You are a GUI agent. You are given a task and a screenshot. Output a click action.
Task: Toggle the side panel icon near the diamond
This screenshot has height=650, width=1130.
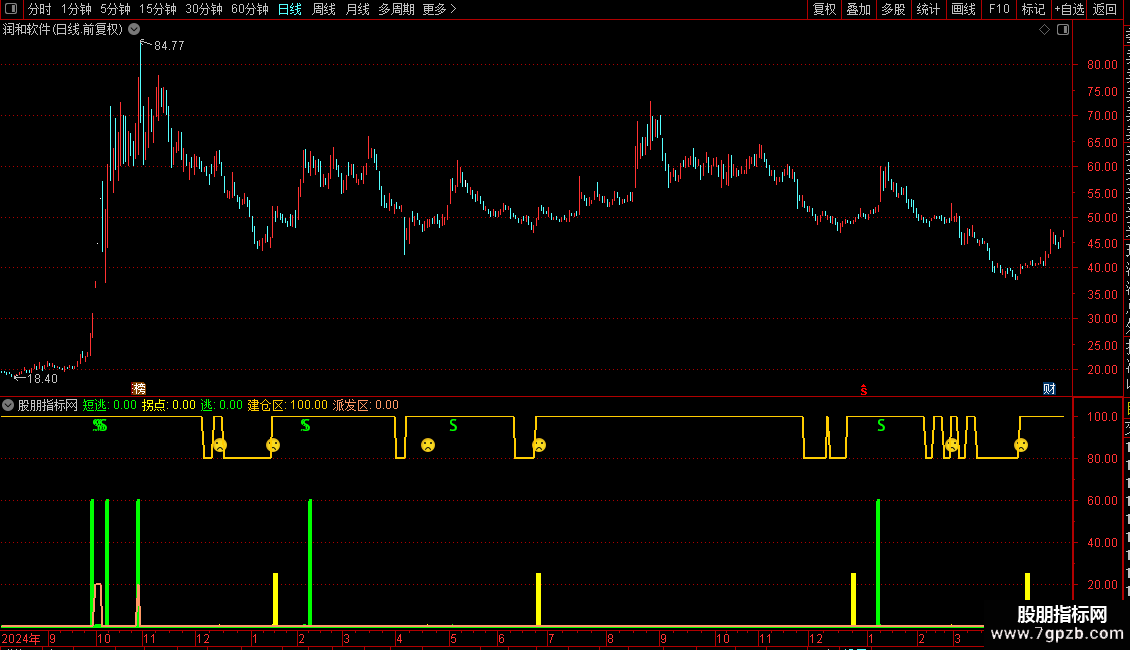[1063, 30]
